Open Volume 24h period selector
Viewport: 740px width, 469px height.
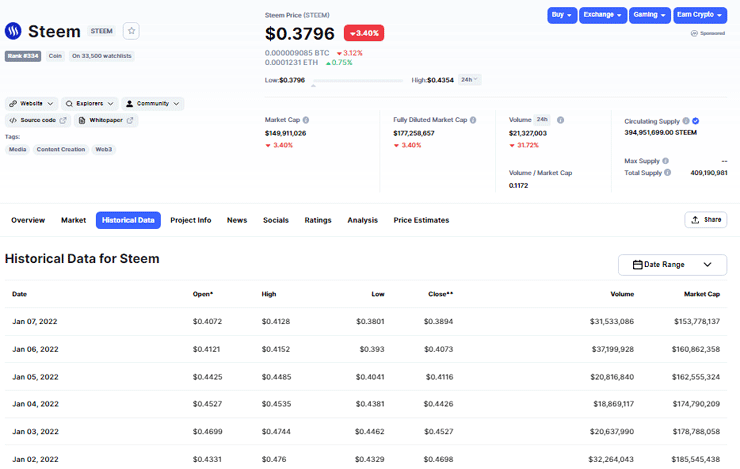[542, 120]
